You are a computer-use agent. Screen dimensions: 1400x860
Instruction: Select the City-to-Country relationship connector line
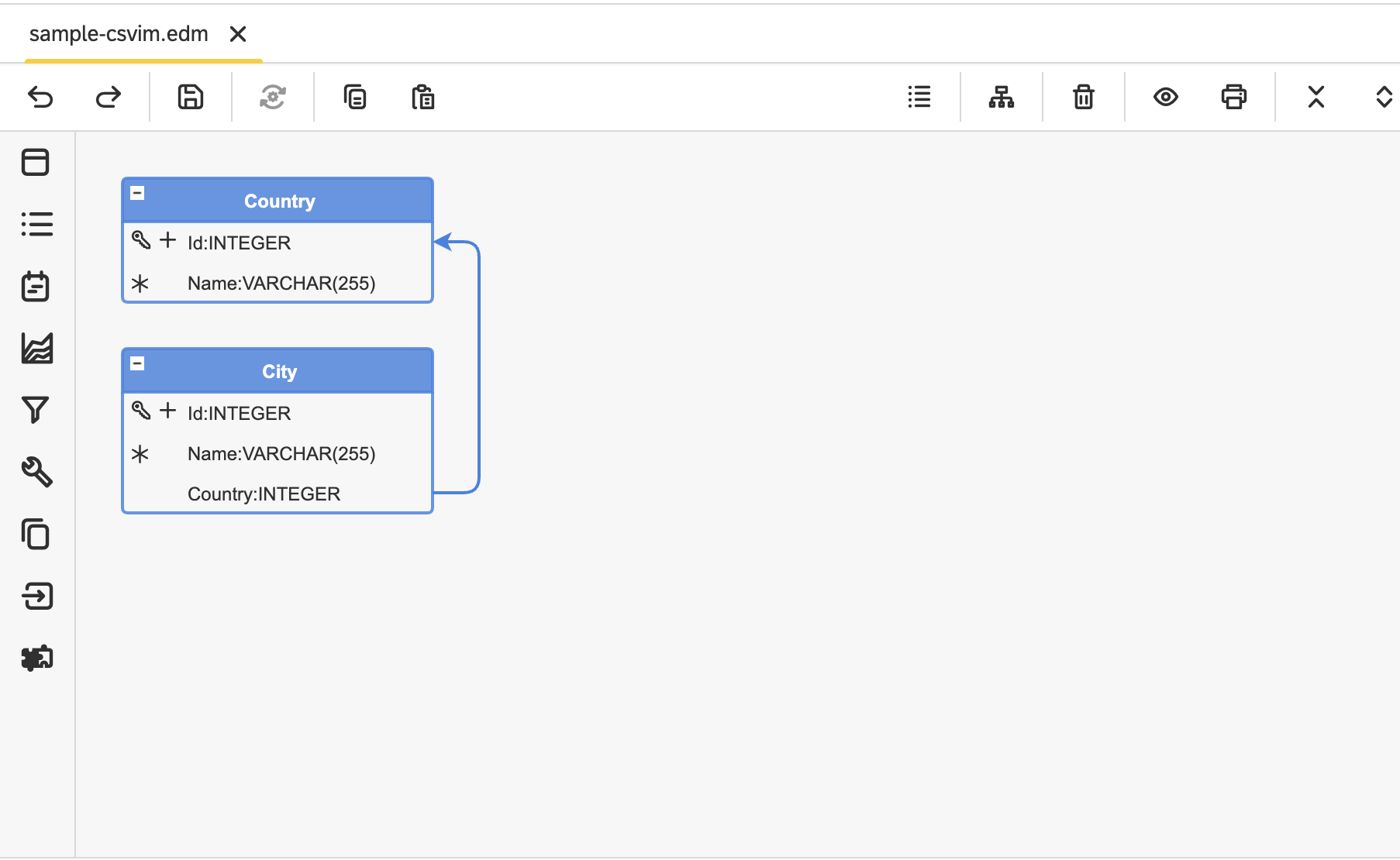tap(479, 367)
